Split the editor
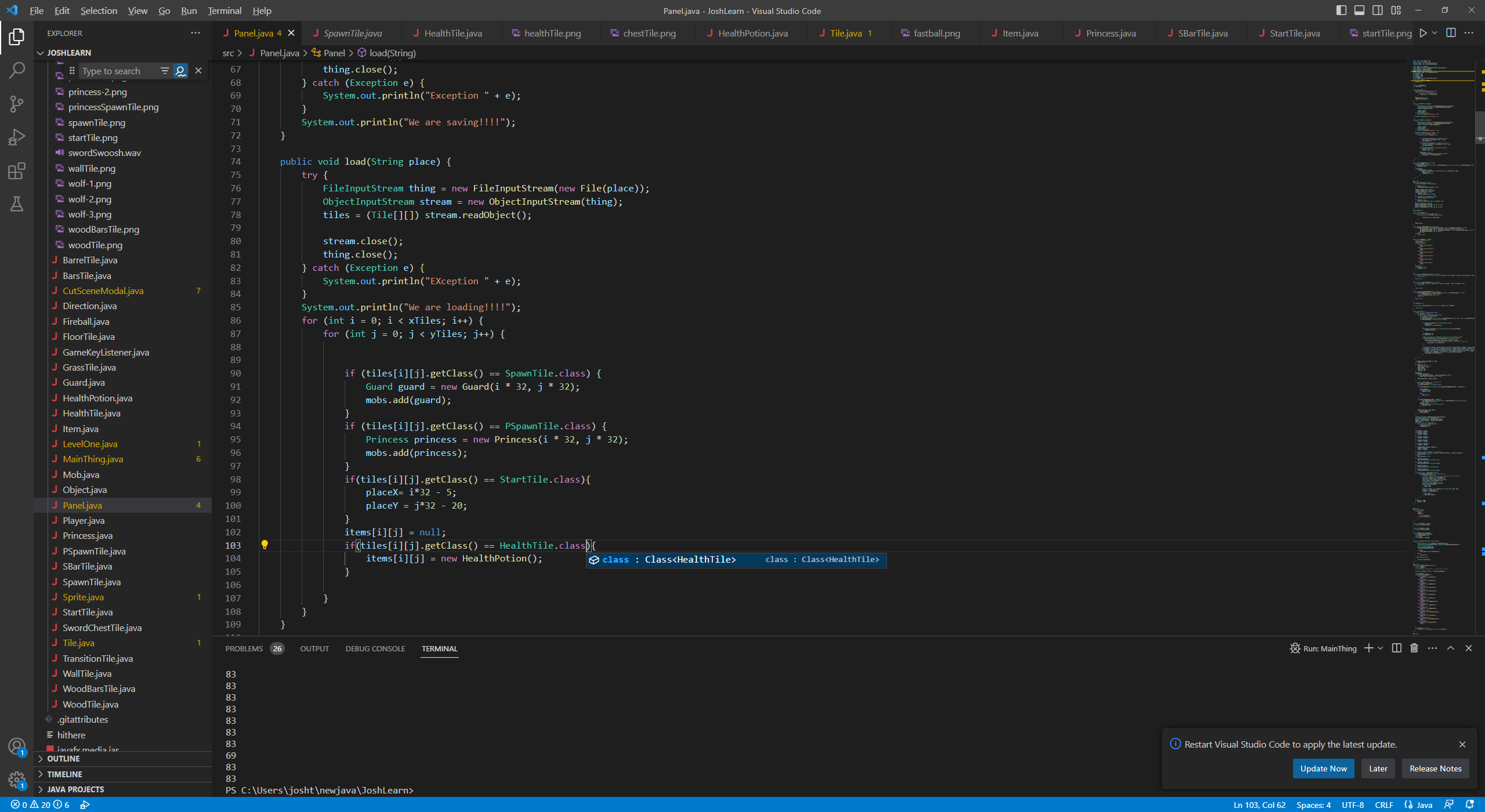This screenshot has height=812, width=1485. [x=1451, y=33]
